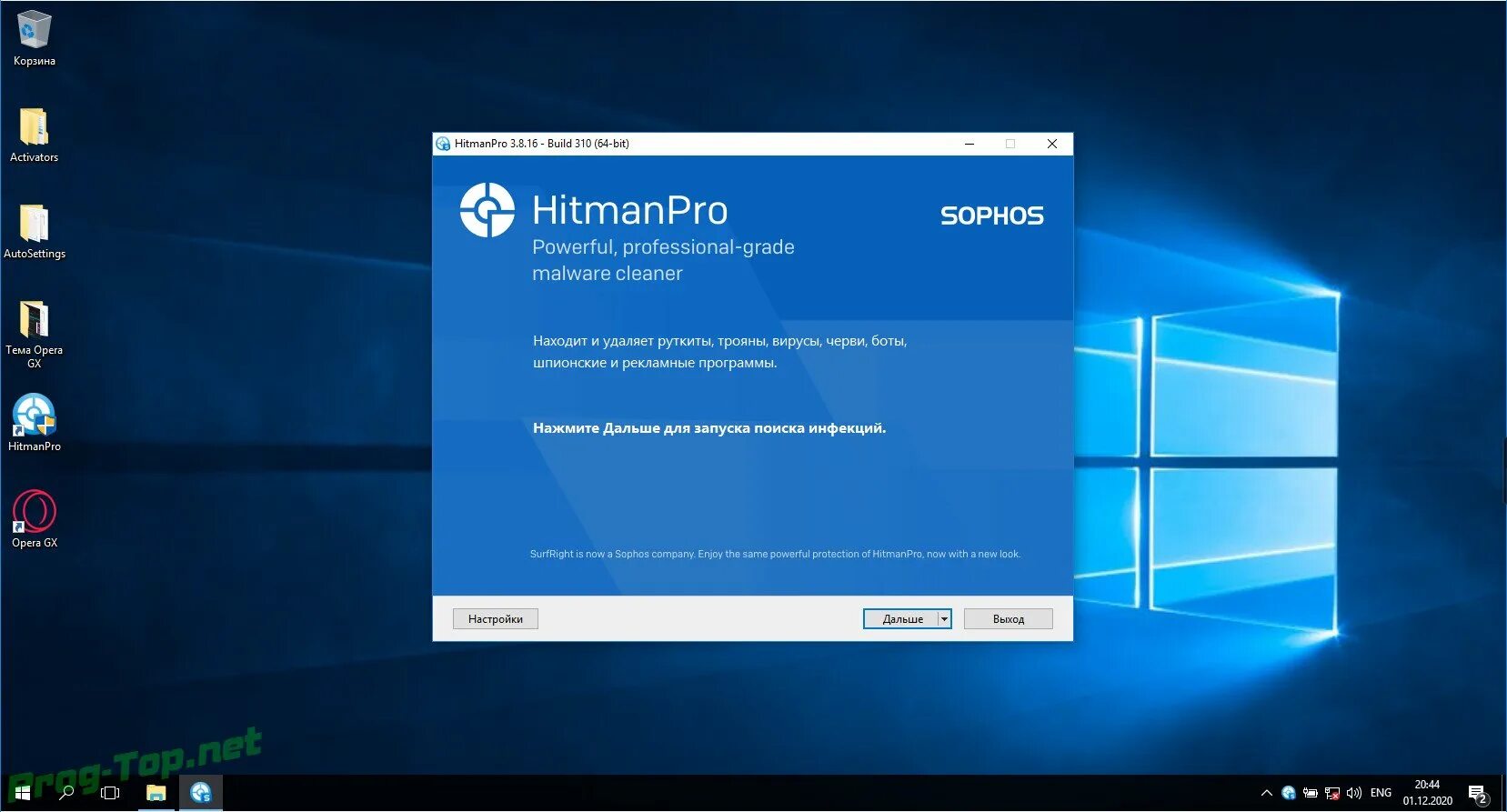Viewport: 1507px width, 812px height.
Task: Click the "Powerful, professional-grade malware cleaner" tagline
Action: [663, 260]
